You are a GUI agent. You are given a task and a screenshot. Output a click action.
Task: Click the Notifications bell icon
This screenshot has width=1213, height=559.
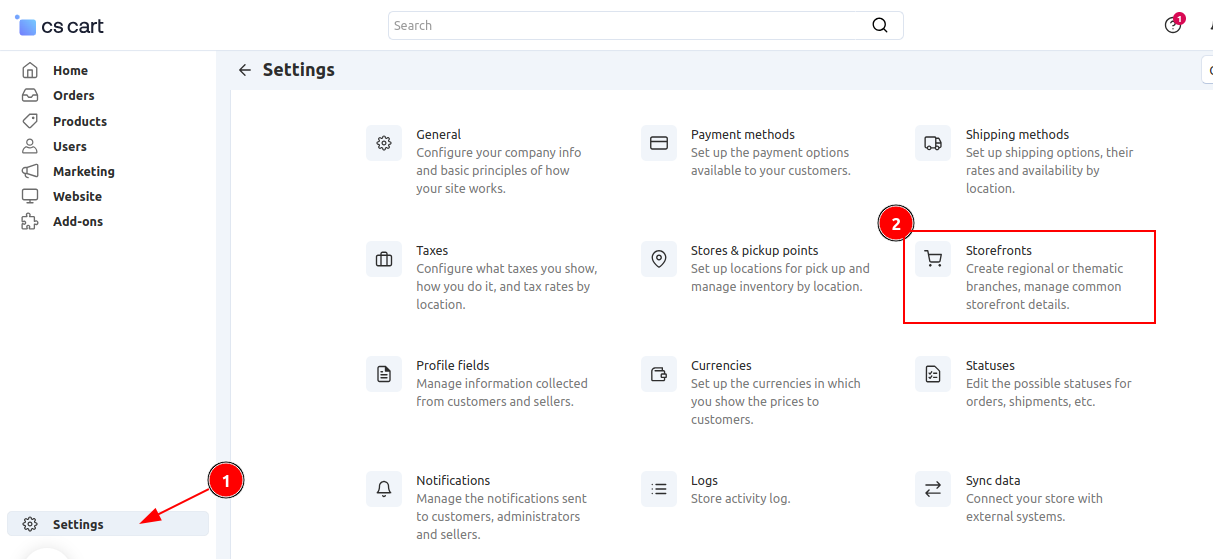pos(384,489)
